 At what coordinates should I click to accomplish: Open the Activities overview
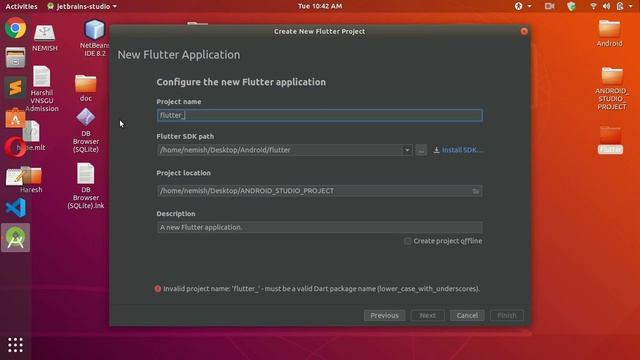tap(21, 6)
